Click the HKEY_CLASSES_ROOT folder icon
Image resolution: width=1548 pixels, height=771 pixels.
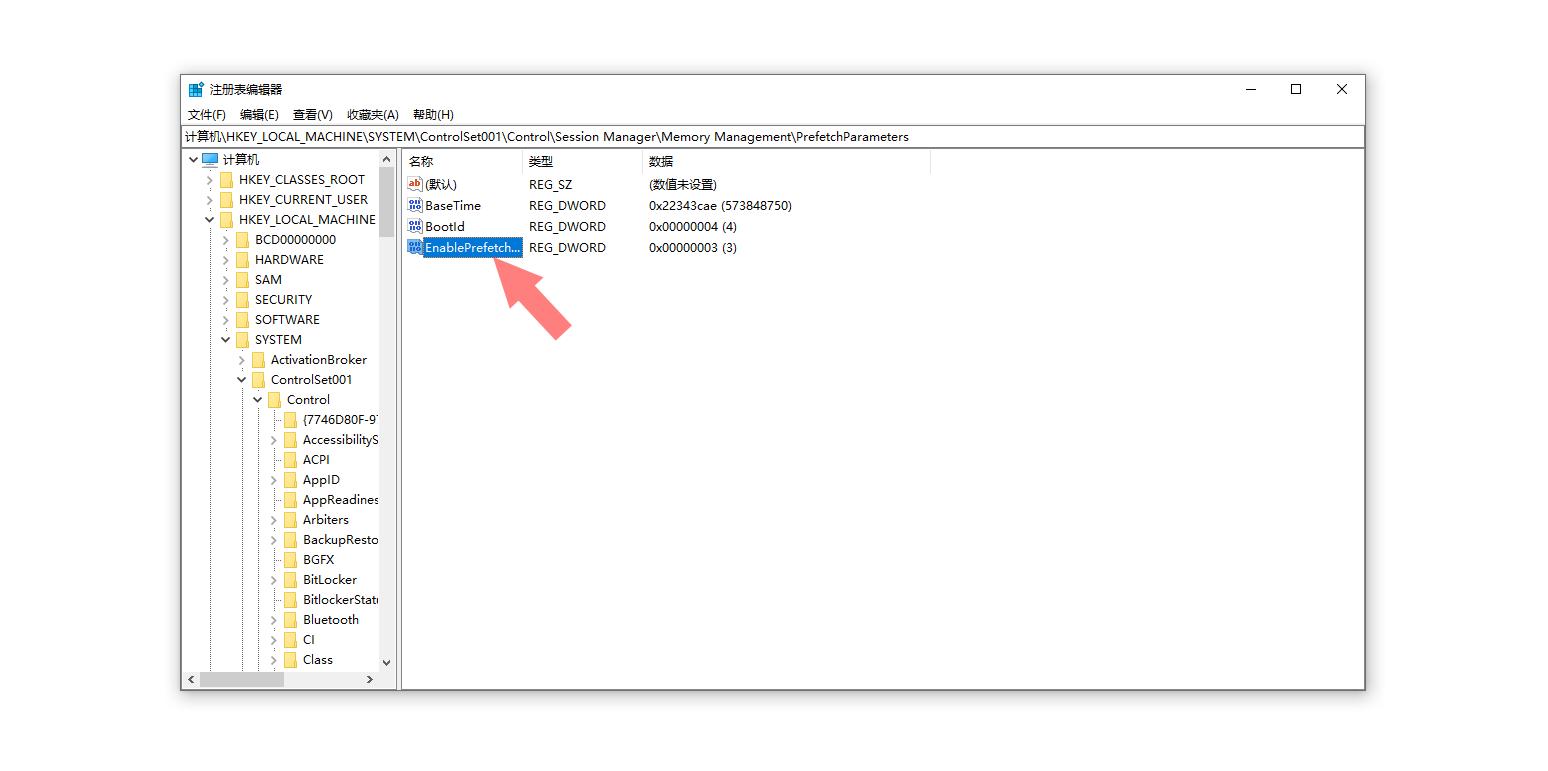(x=226, y=180)
